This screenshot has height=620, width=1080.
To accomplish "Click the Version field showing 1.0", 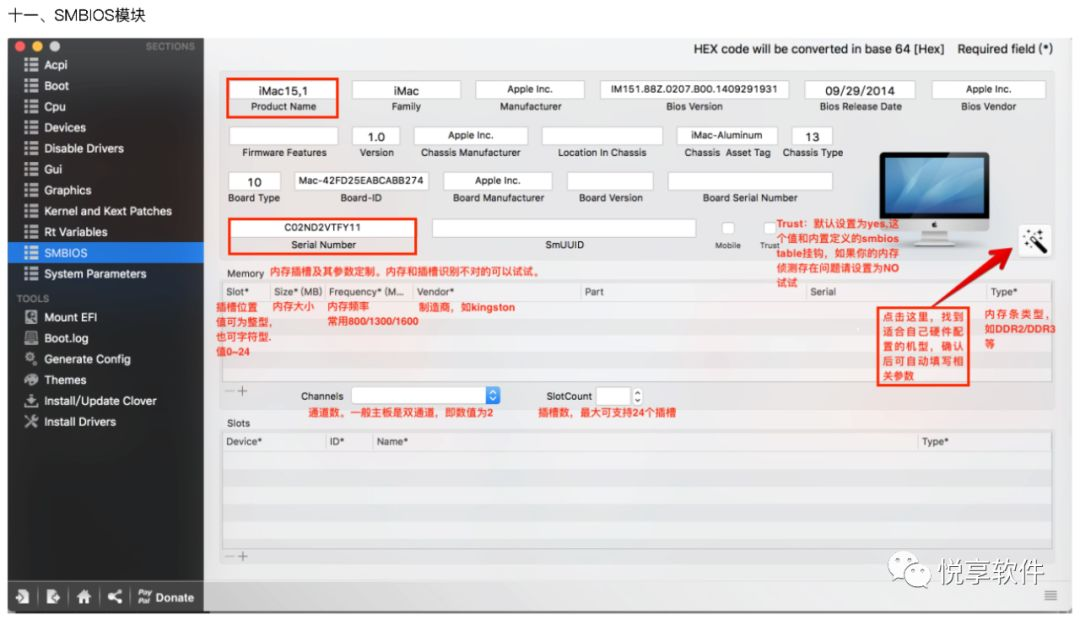I will pos(376,136).
